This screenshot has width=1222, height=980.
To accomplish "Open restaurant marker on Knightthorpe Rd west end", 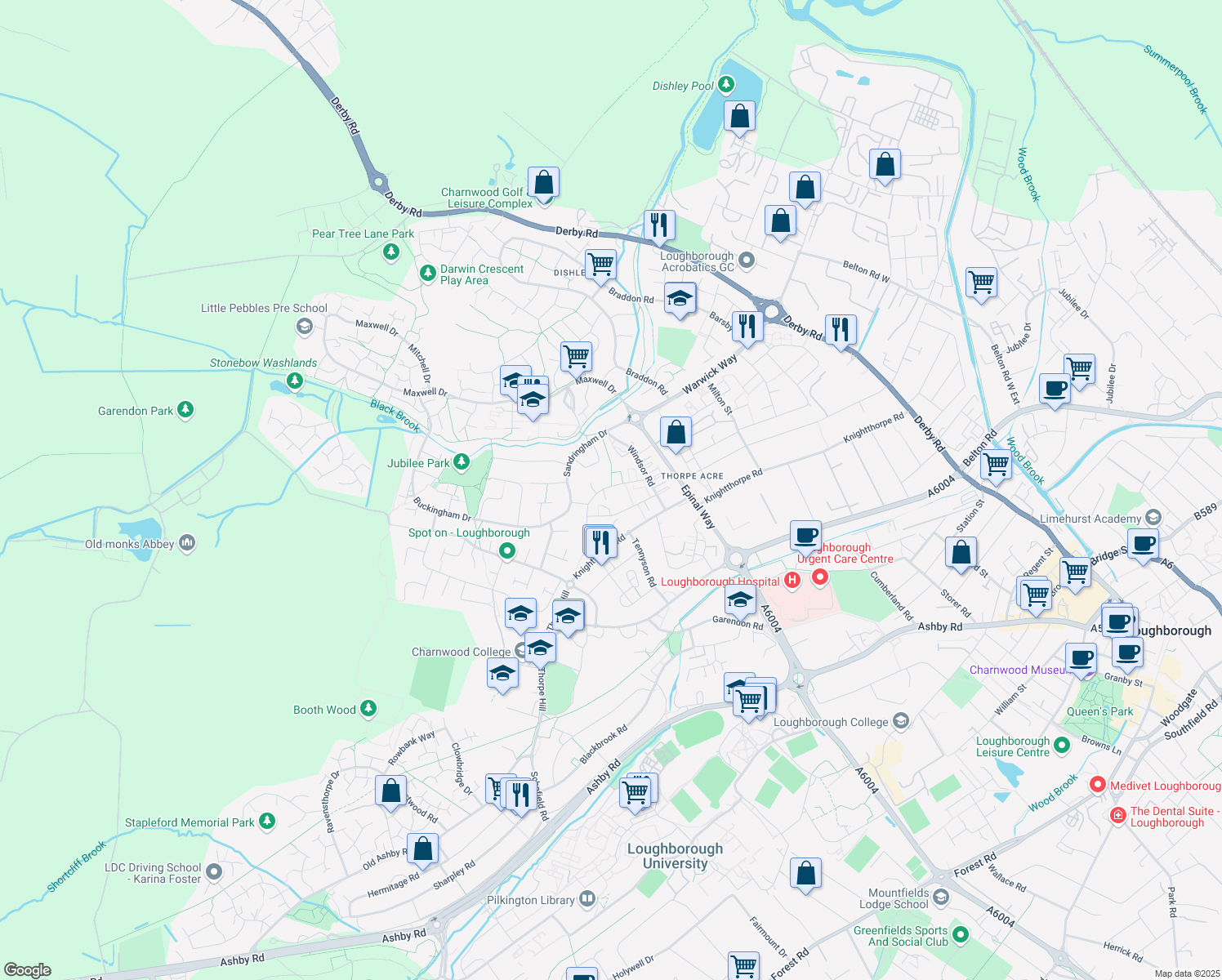I will click(x=601, y=543).
